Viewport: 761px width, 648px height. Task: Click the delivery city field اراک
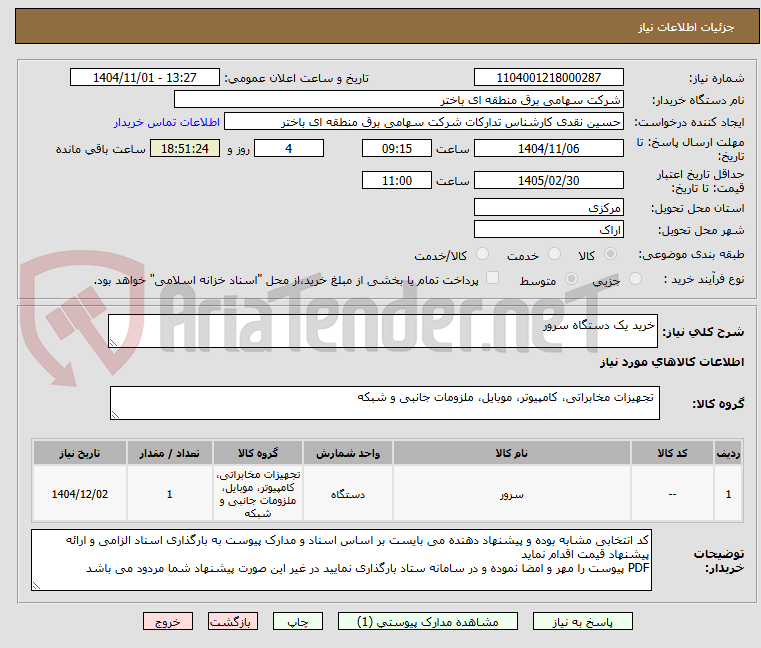point(548,230)
